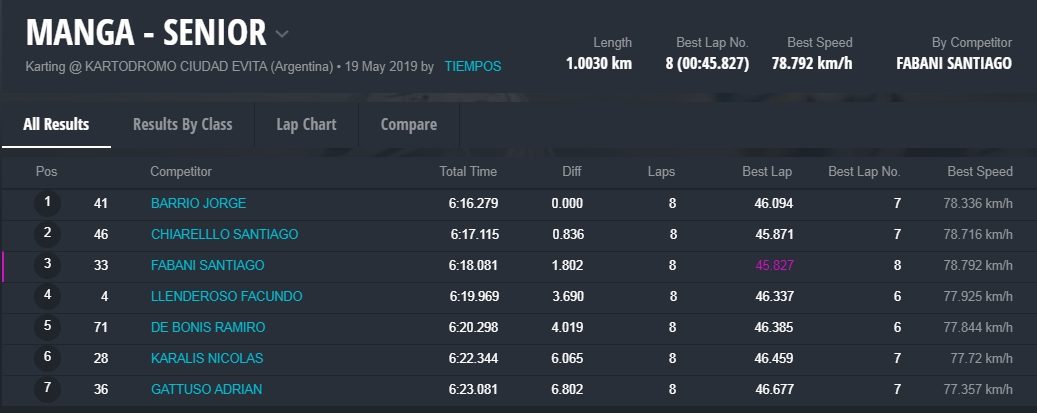Select FABANI SANTIAGO in results table
This screenshot has height=413, width=1037.
tap(207, 265)
